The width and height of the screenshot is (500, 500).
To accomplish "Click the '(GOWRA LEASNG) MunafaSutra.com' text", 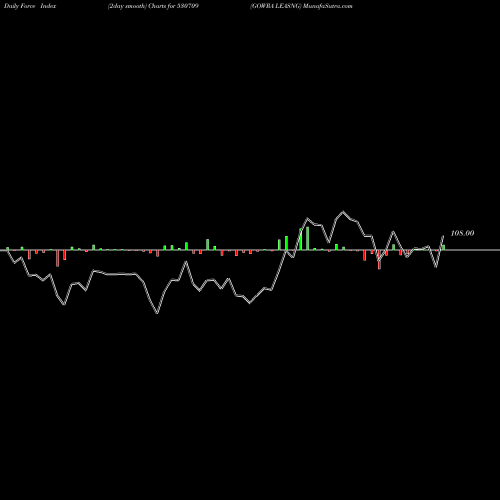I will [x=301, y=6].
